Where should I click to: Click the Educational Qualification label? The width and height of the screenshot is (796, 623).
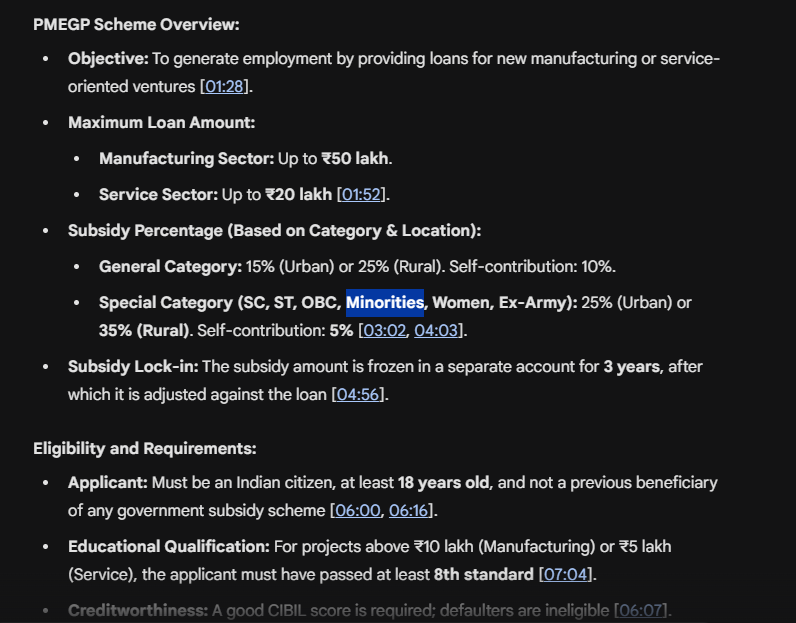[x=169, y=546]
